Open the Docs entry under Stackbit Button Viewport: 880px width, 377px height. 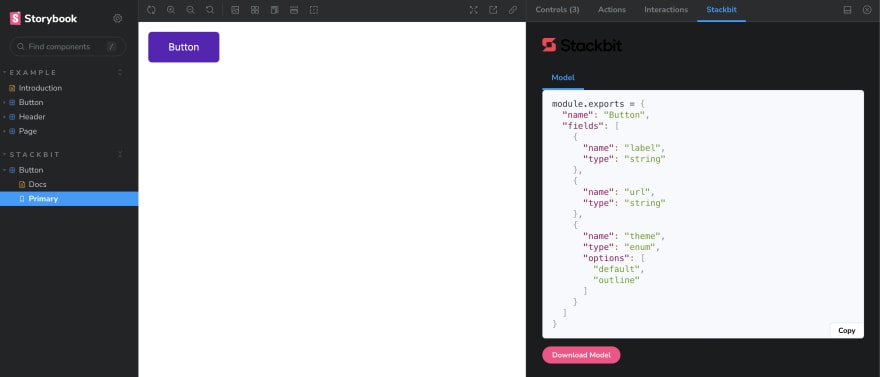[x=38, y=185]
